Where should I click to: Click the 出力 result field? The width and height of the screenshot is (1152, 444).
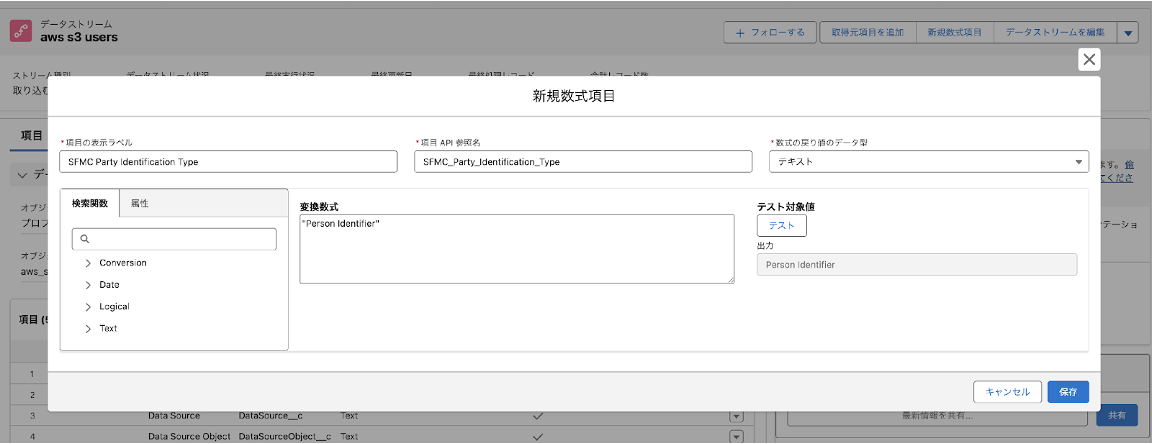916,264
